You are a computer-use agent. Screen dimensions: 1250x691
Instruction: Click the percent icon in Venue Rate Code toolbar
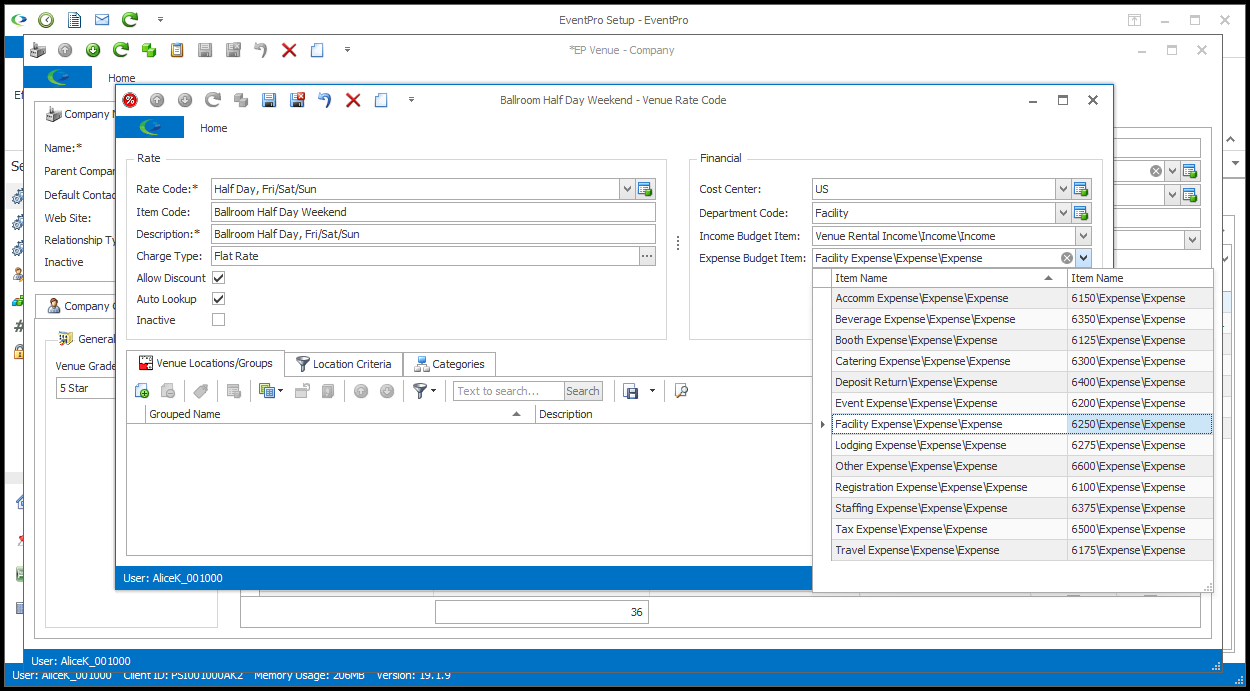point(130,100)
